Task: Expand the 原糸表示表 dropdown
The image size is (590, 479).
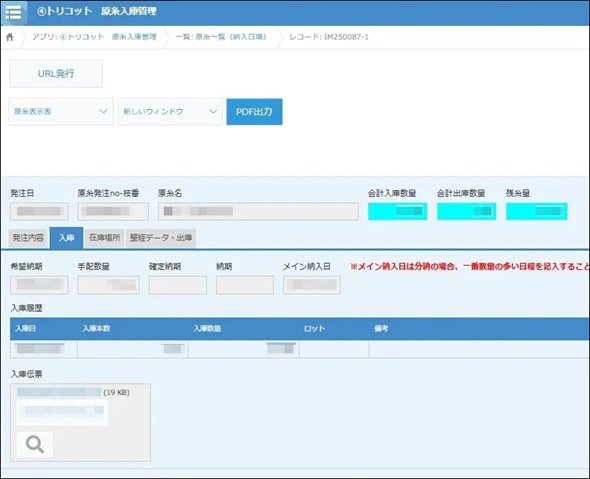Action: coord(61,112)
